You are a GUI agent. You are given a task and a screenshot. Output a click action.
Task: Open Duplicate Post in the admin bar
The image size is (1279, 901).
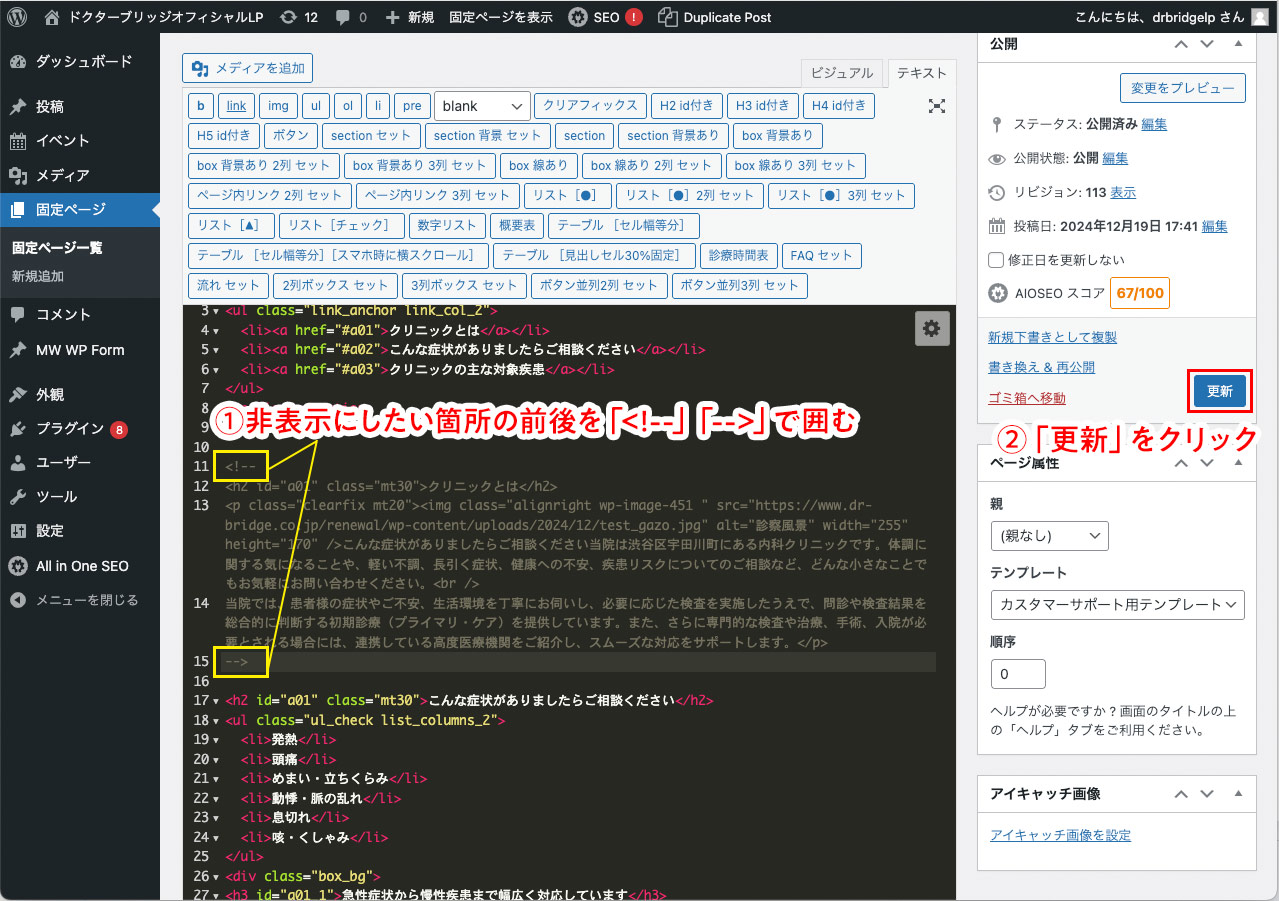pyautogui.click(x=715, y=17)
